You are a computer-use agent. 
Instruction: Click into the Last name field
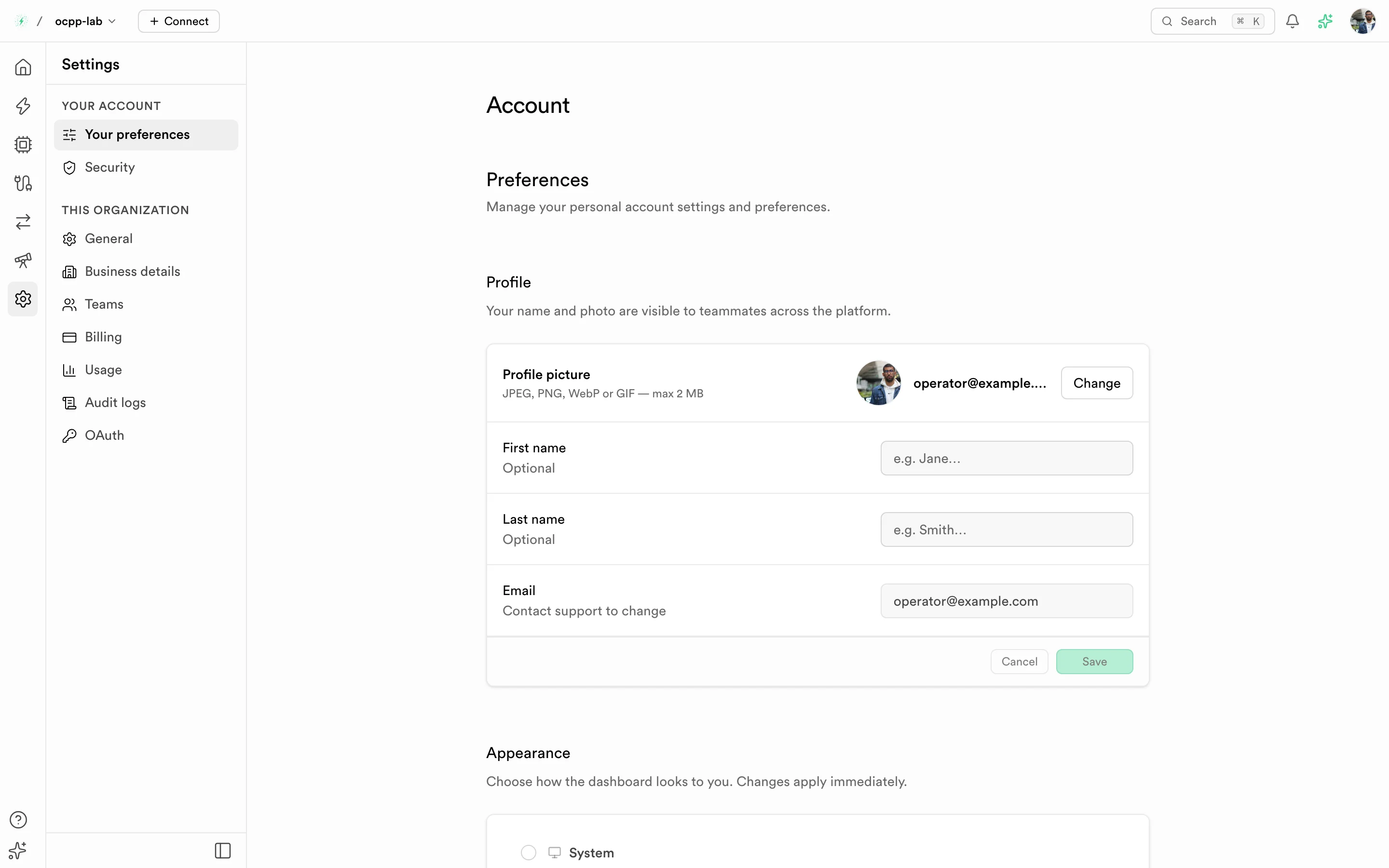1006,529
